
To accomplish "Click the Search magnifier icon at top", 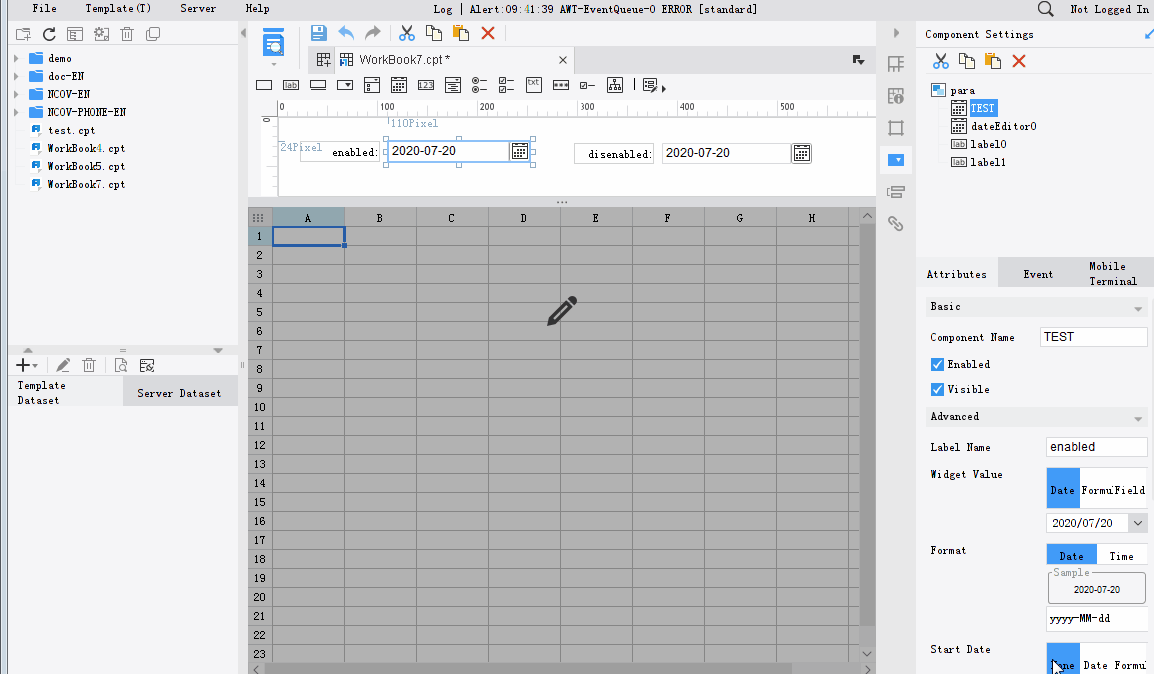I will pos(1045,9).
